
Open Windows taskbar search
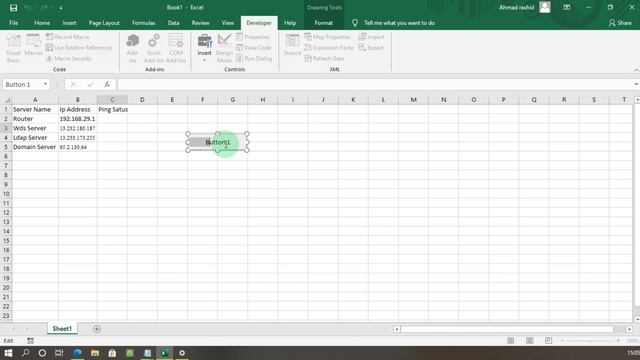(x=25, y=353)
